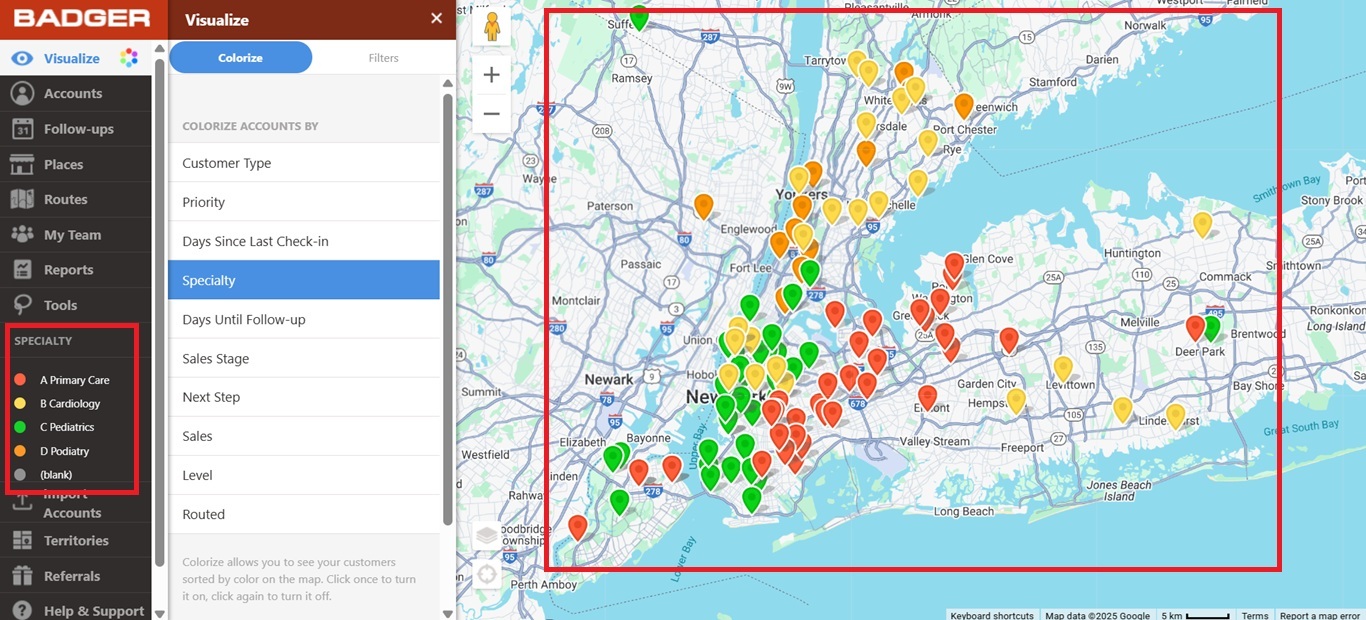Switch to the Filters tab

tap(383, 58)
